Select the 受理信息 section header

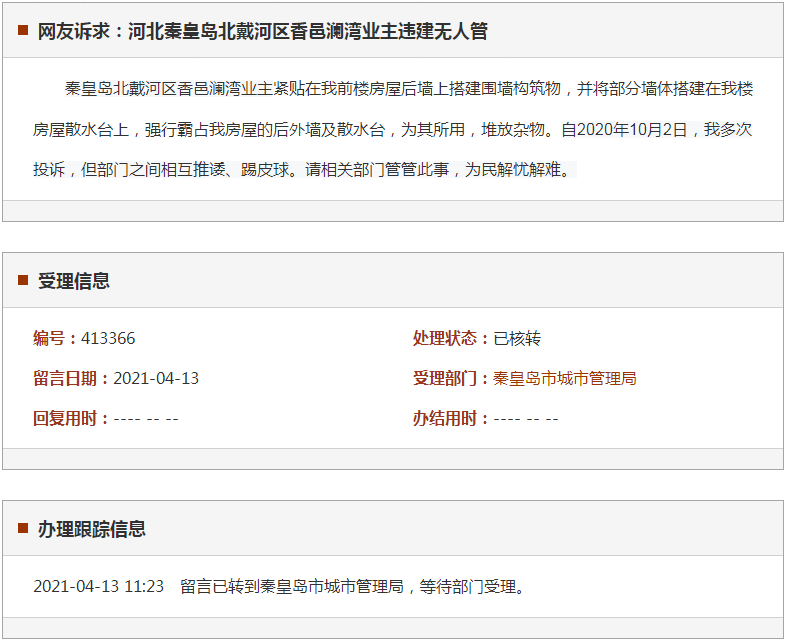click(x=74, y=281)
